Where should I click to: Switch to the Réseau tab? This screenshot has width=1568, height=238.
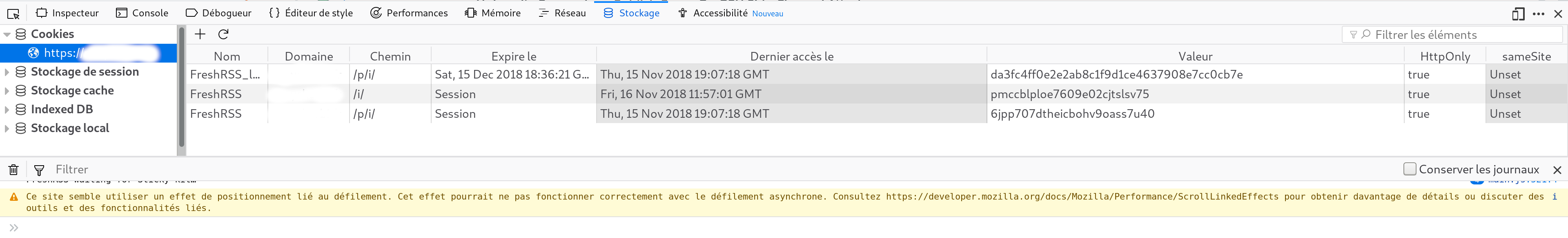click(562, 13)
